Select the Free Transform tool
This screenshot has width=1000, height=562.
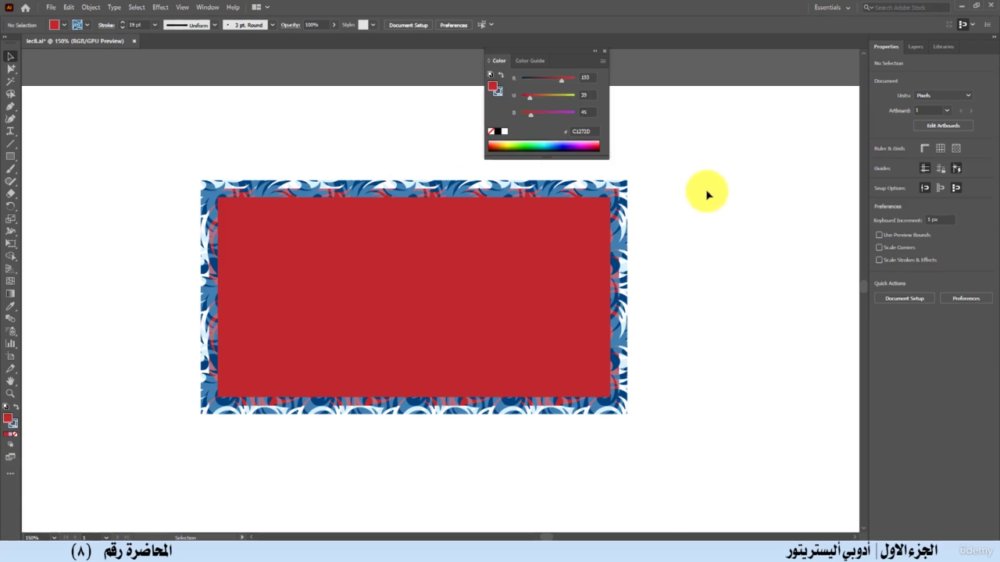click(x=10, y=244)
